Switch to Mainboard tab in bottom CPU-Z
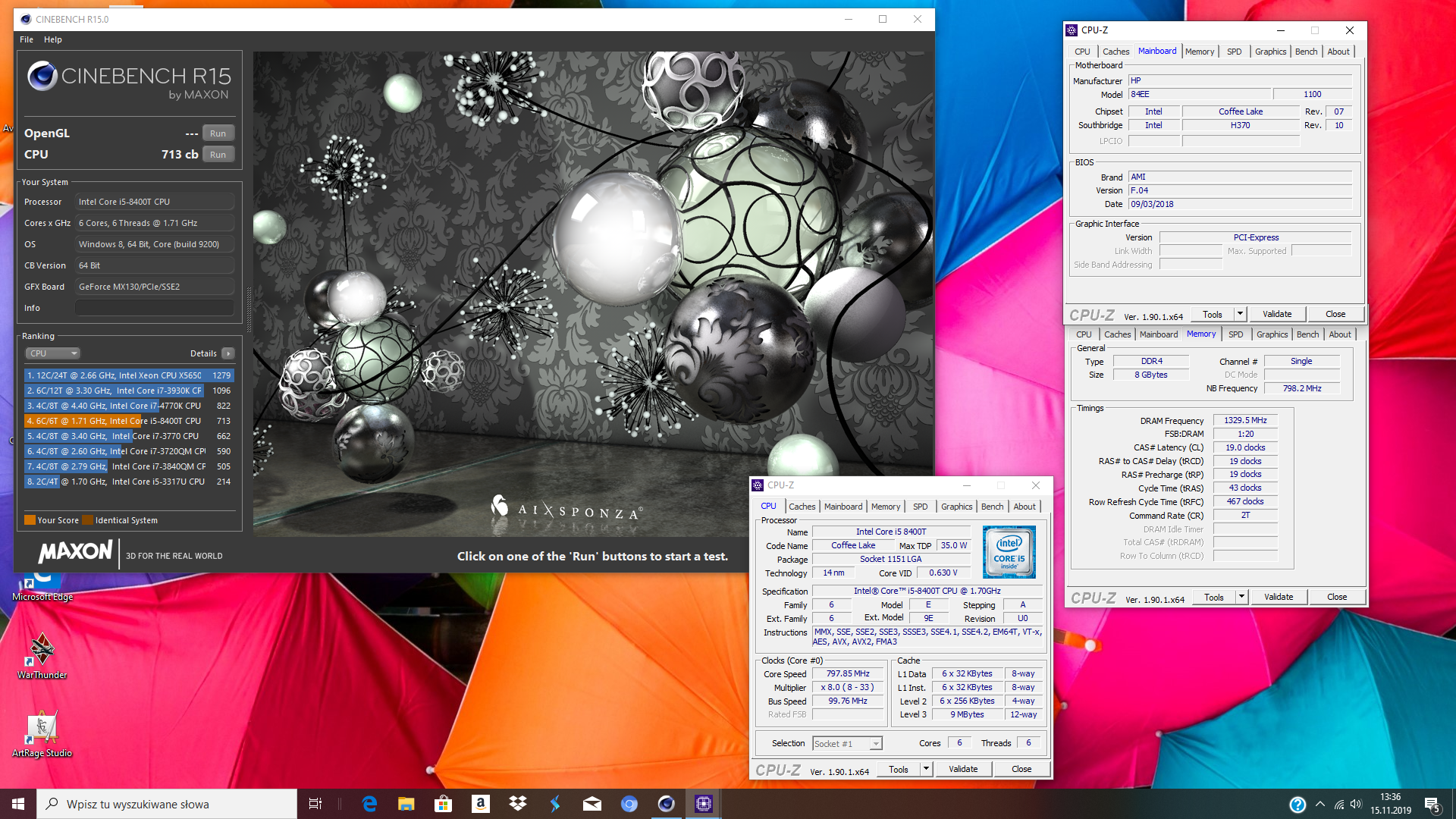The width and height of the screenshot is (1456, 819). [843, 507]
